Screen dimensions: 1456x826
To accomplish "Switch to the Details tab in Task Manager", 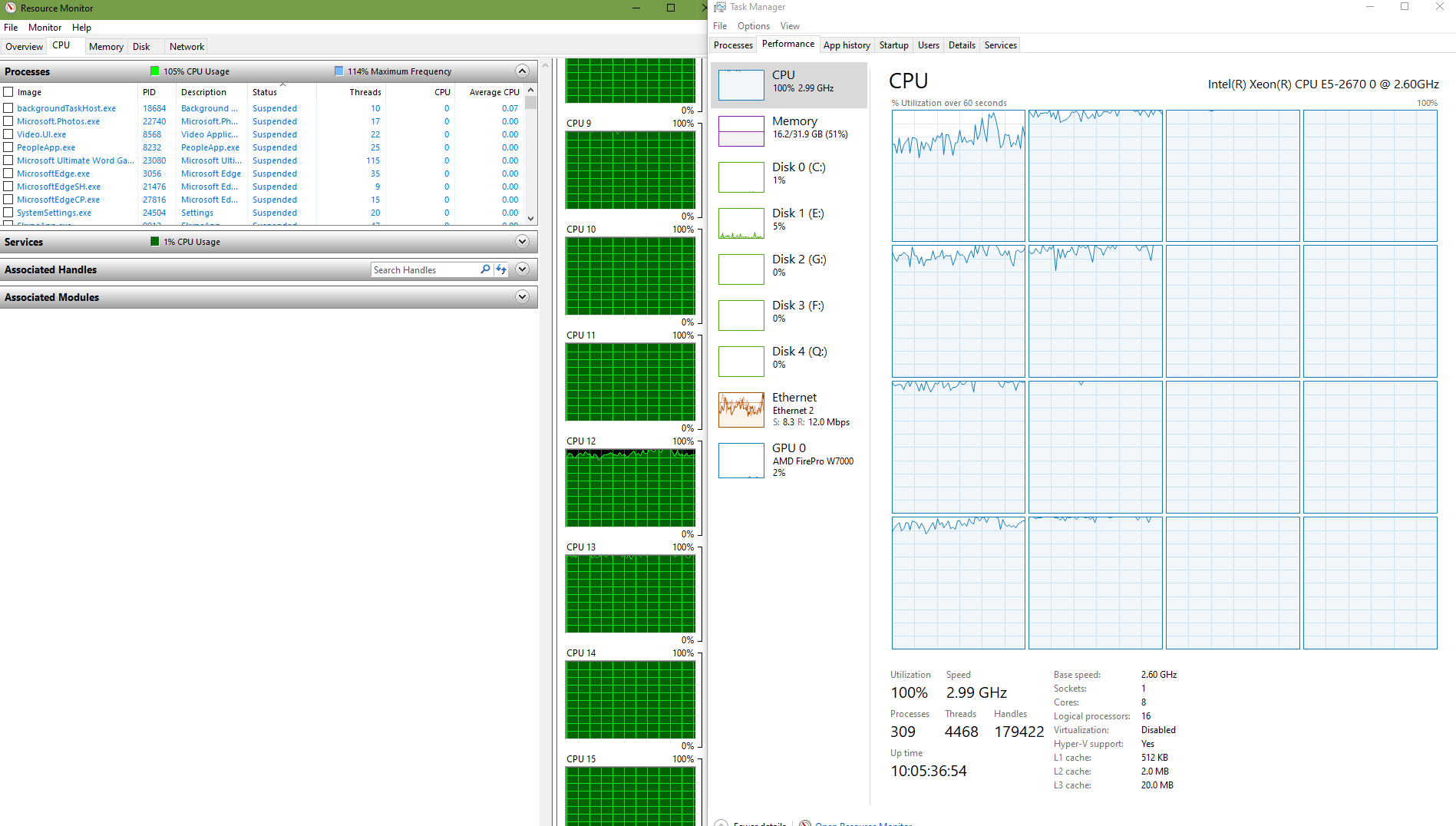I will (x=962, y=45).
